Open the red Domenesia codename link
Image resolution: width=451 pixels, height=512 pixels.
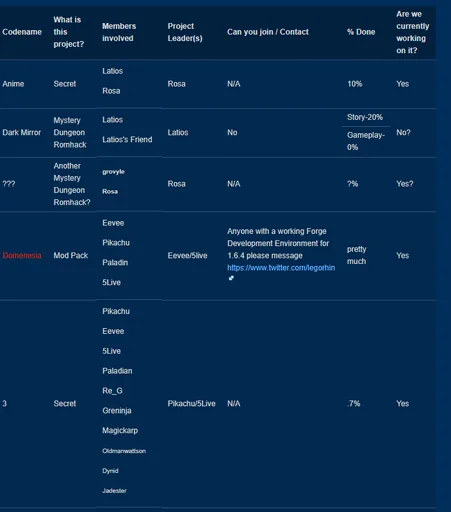(x=22, y=256)
